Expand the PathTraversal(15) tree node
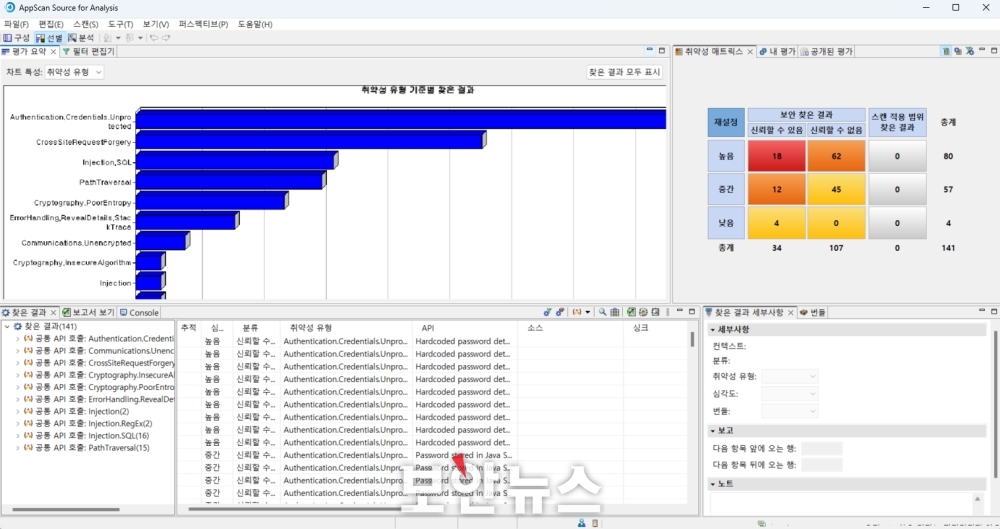This screenshot has height=529, width=1000. (17, 448)
